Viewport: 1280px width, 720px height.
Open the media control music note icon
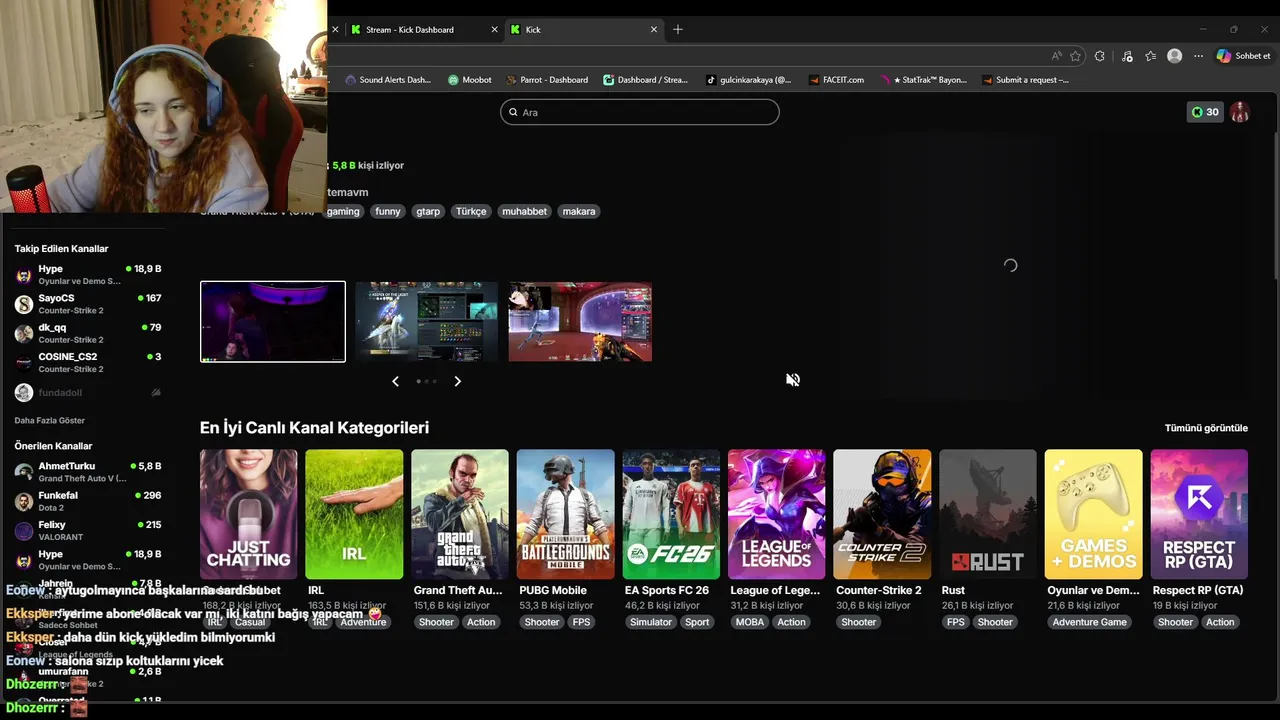click(x=1127, y=56)
